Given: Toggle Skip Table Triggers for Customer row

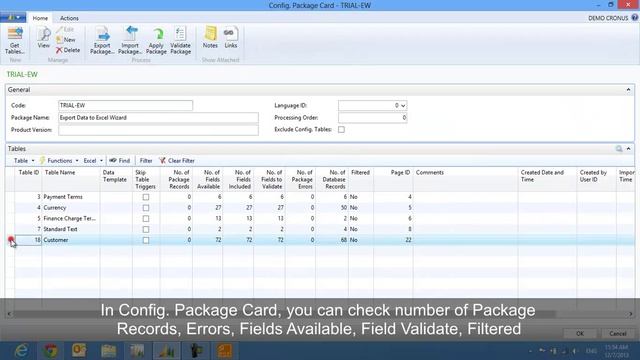Looking at the screenshot, I should coord(146,240).
